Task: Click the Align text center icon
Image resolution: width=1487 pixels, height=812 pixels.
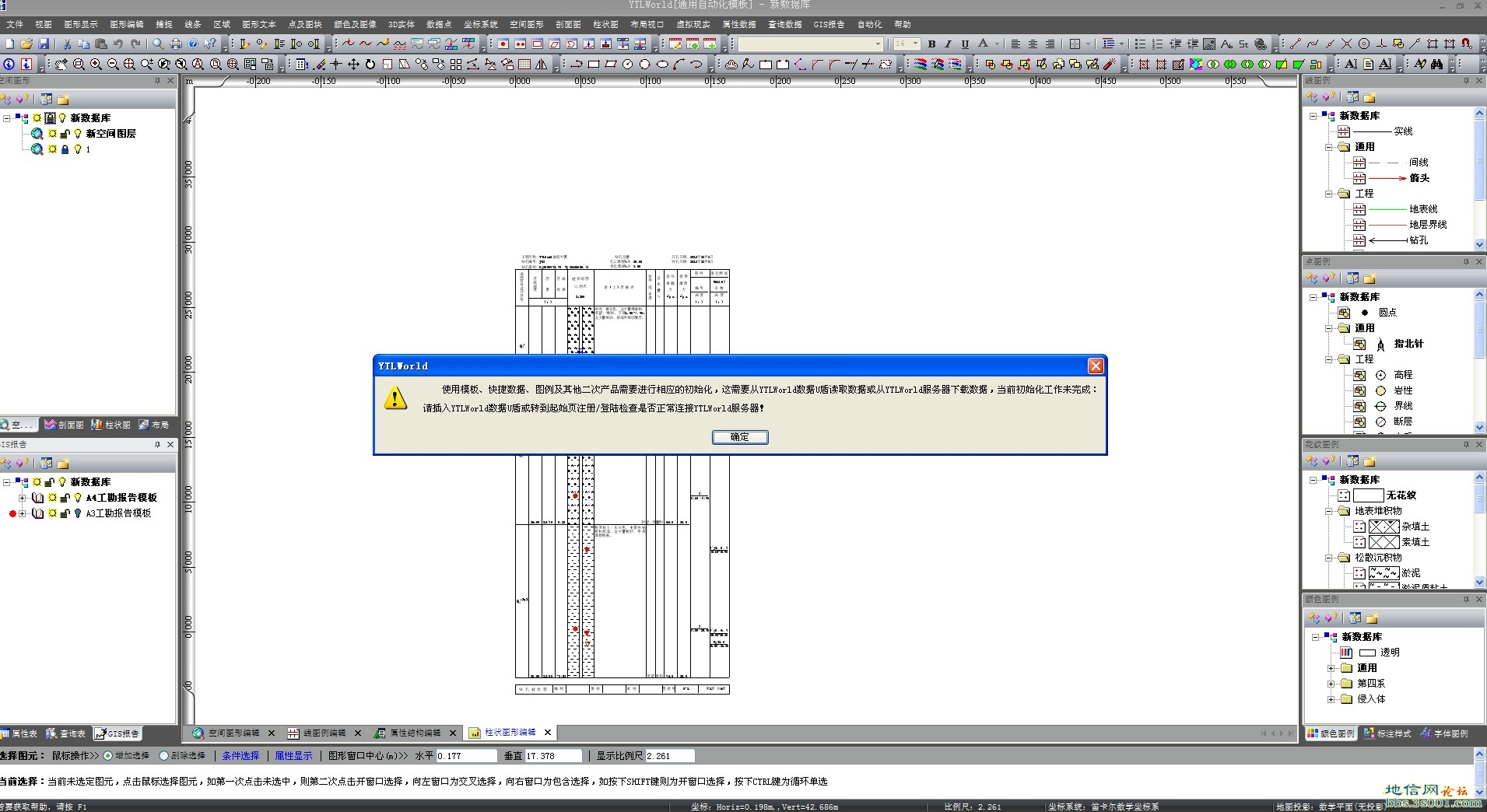Action: coord(1033,44)
